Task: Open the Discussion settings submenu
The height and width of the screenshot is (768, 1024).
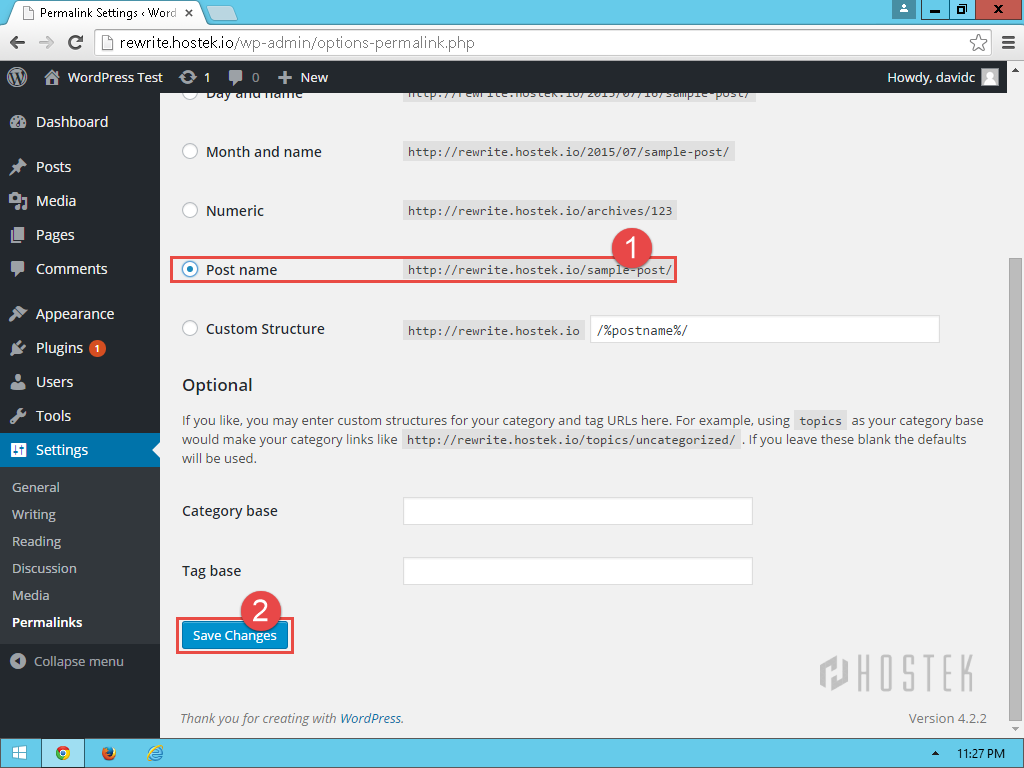Action: pyautogui.click(x=44, y=568)
